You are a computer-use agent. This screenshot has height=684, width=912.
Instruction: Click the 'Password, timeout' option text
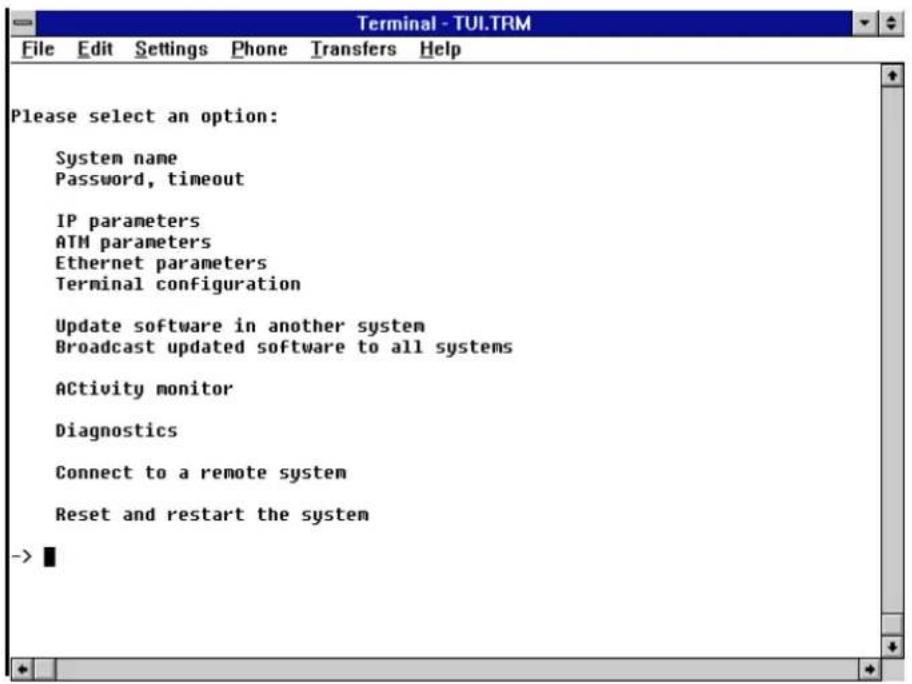click(x=150, y=179)
